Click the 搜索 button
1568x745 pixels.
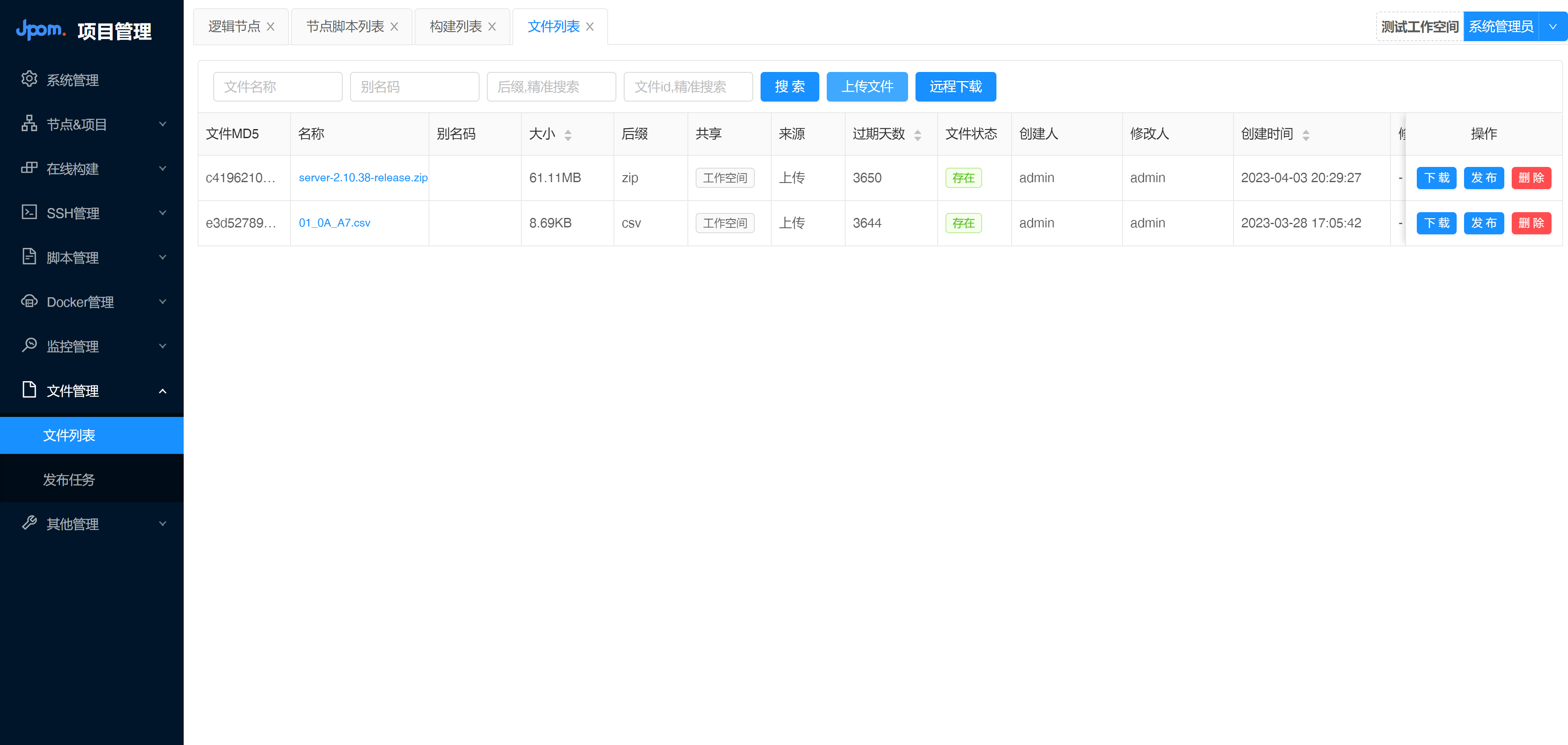click(789, 86)
